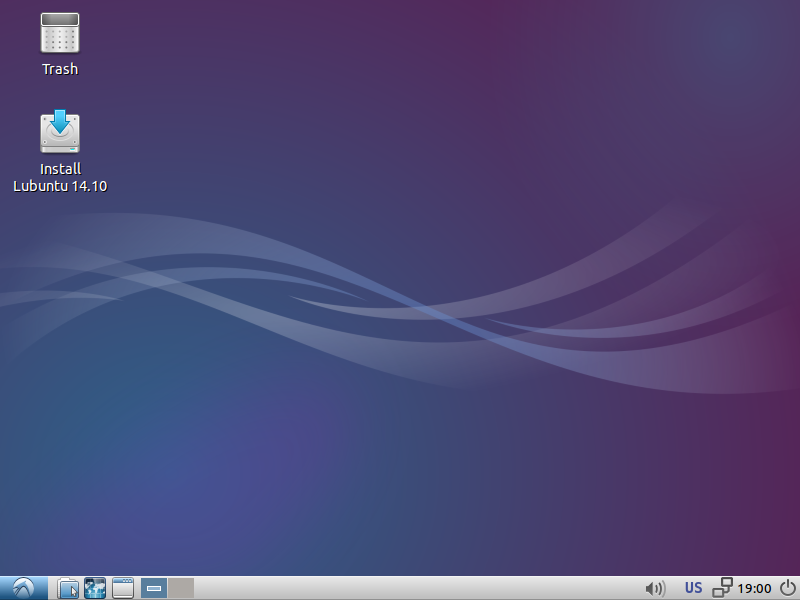Click the Install Lubuntu 14.10 text label
Image resolution: width=800 pixels, height=600 pixels.
60,177
